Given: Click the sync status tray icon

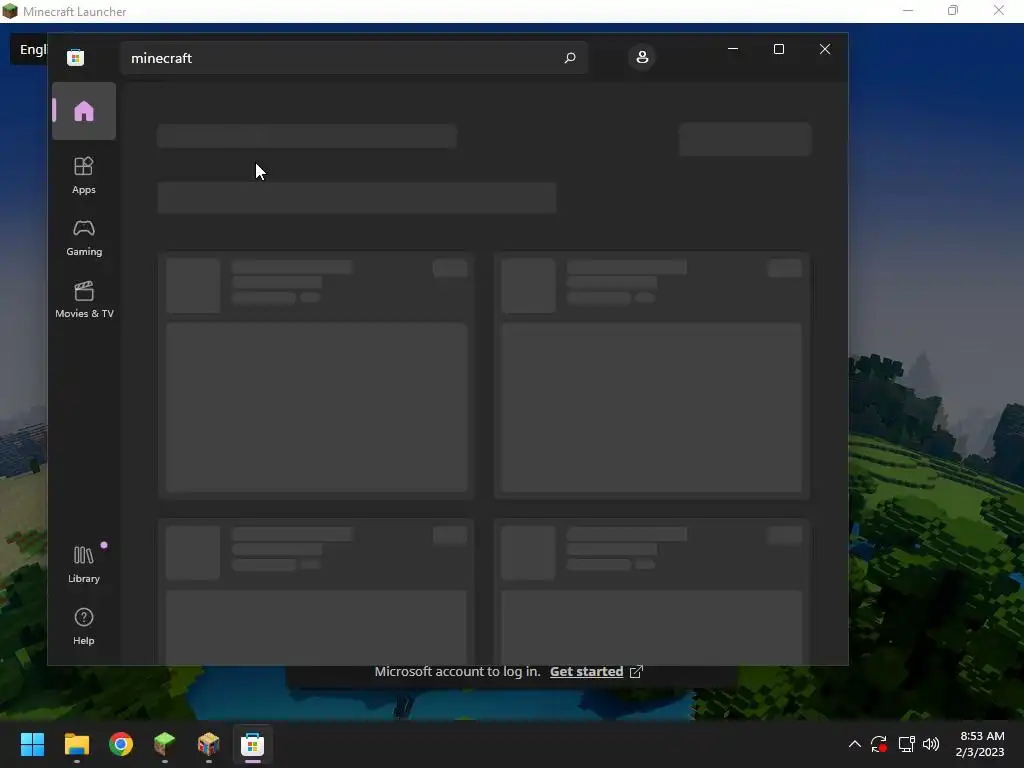Looking at the screenshot, I should pos(879,744).
